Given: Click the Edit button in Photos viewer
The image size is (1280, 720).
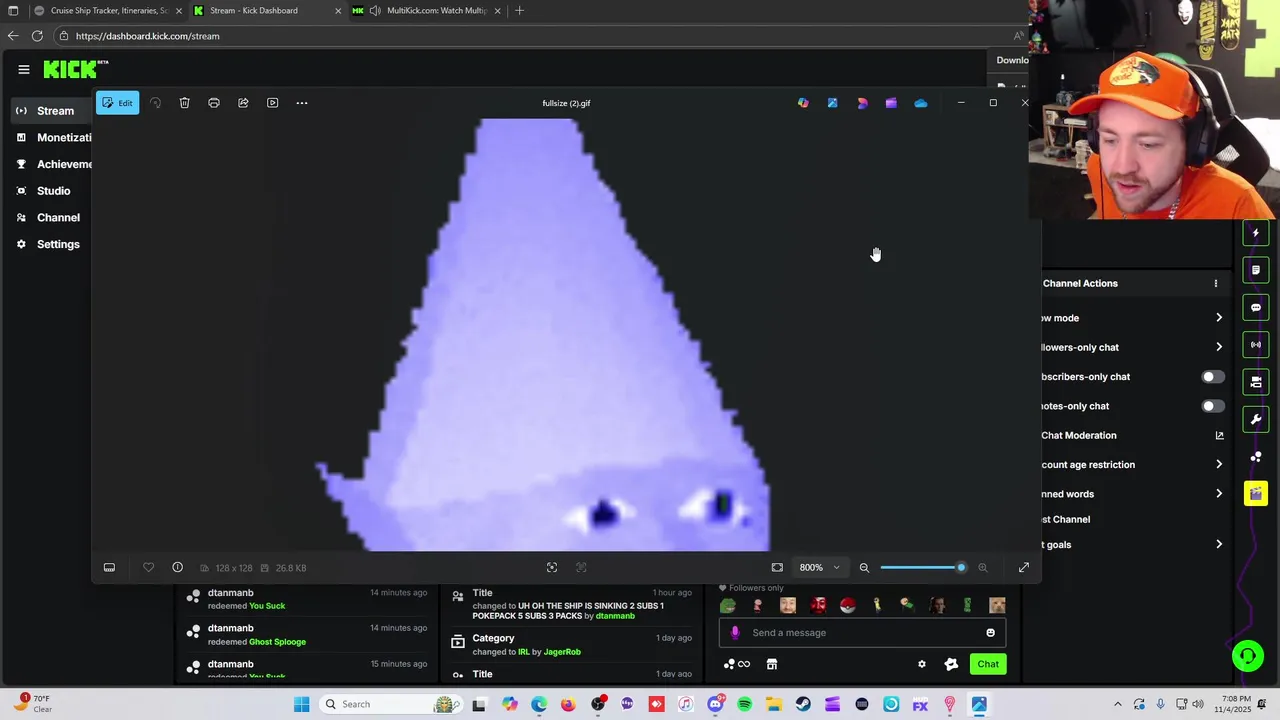Looking at the screenshot, I should click(118, 103).
